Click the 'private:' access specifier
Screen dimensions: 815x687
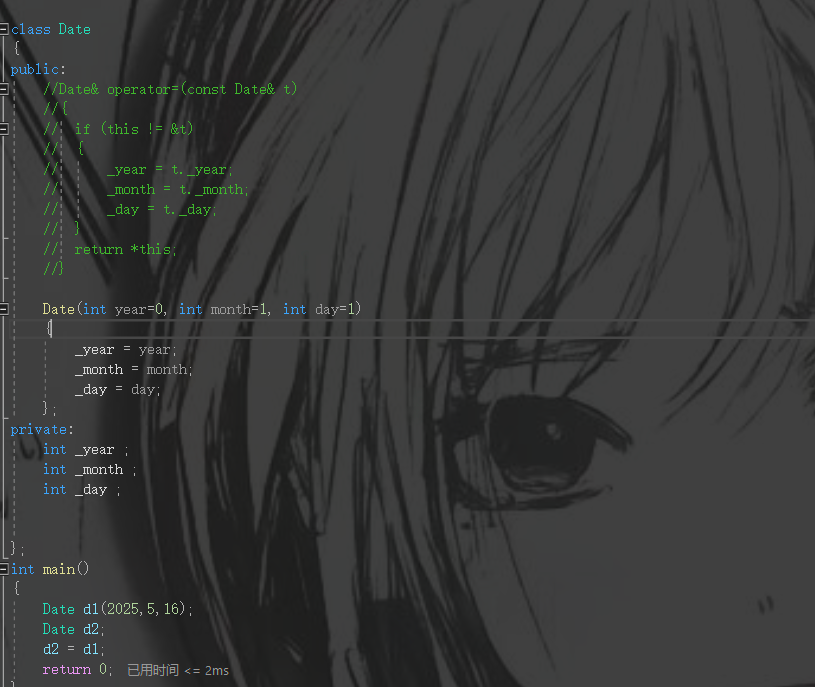pyautogui.click(x=42, y=430)
